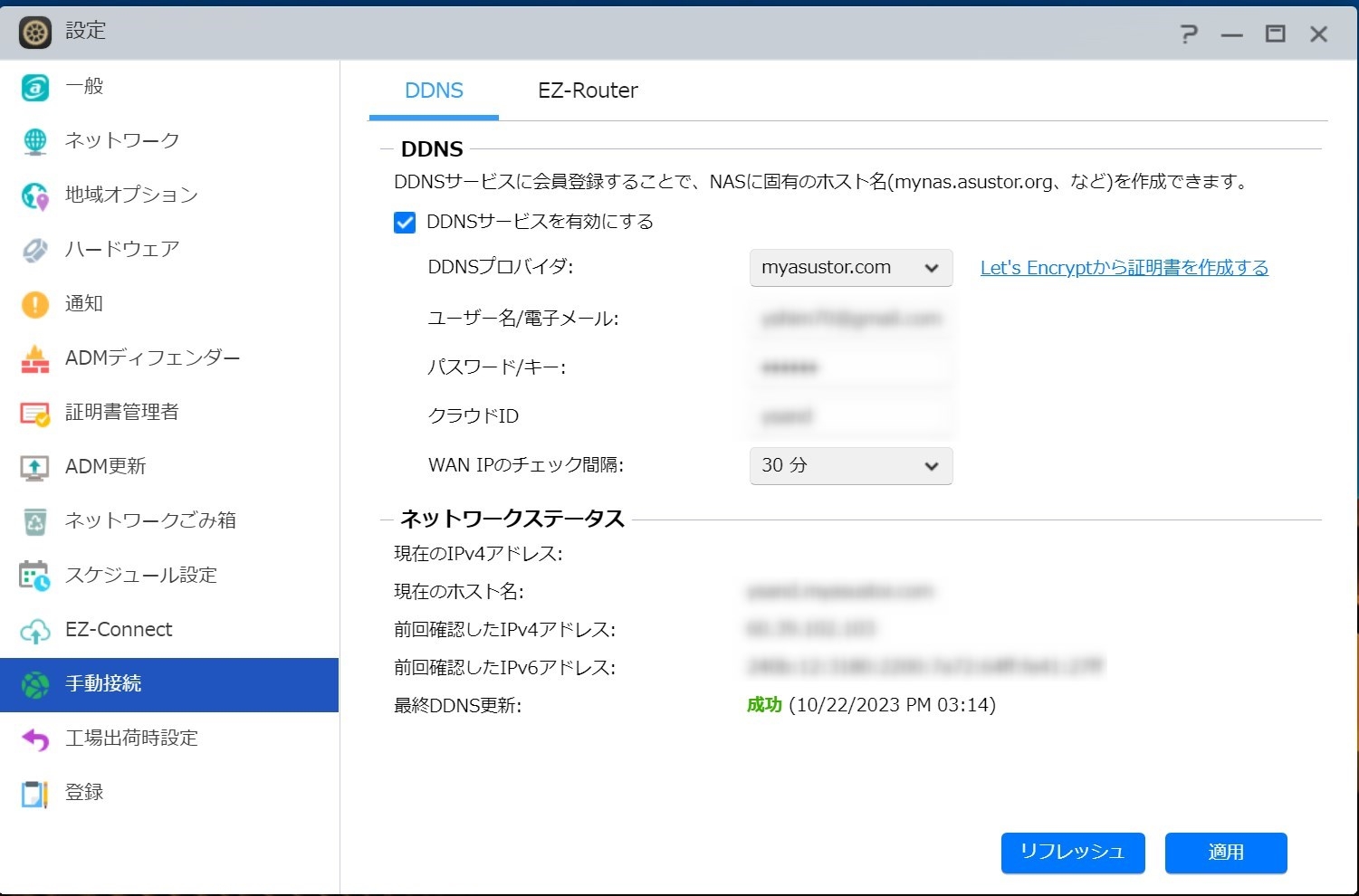Uncheck DDNSサービスを有効にする checkbox
The height and width of the screenshot is (896, 1359).
(x=405, y=223)
